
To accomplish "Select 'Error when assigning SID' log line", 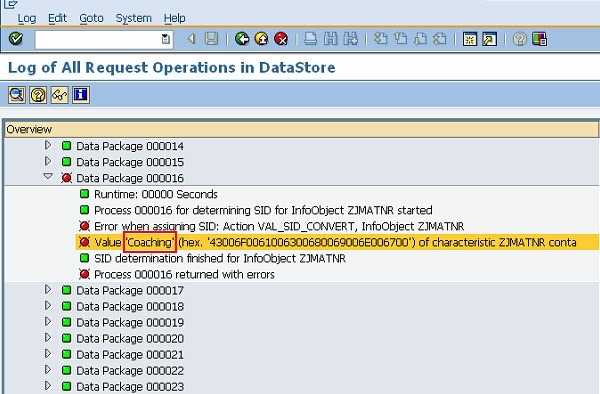I will (x=279, y=226).
